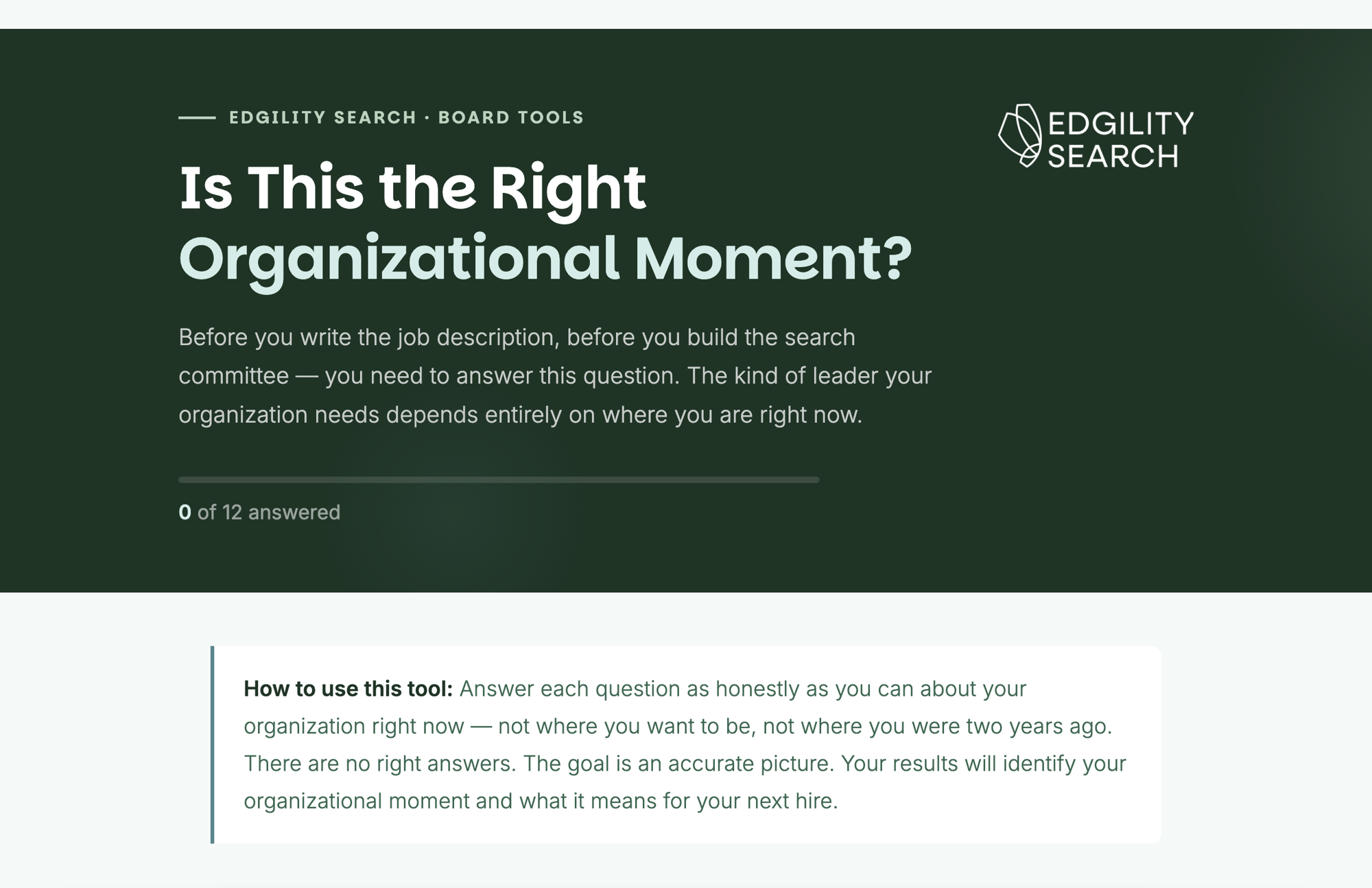The width and height of the screenshot is (1372, 888).
Task: Click the "committee — you need to answer" line
Action: click(555, 375)
